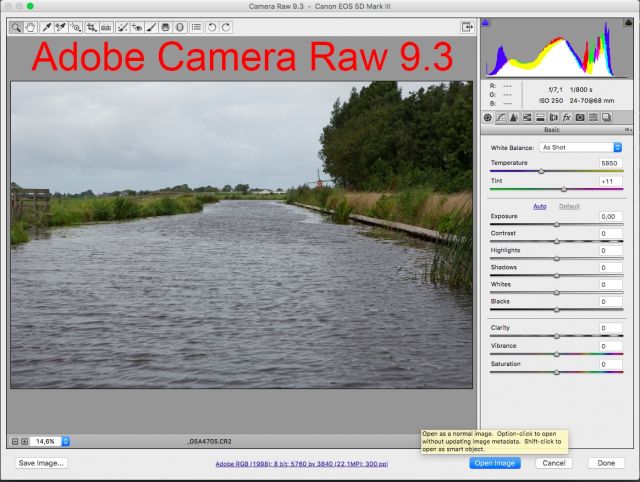The width and height of the screenshot is (640, 482).
Task: Click the Contrast slider handle
Action: tap(557, 242)
